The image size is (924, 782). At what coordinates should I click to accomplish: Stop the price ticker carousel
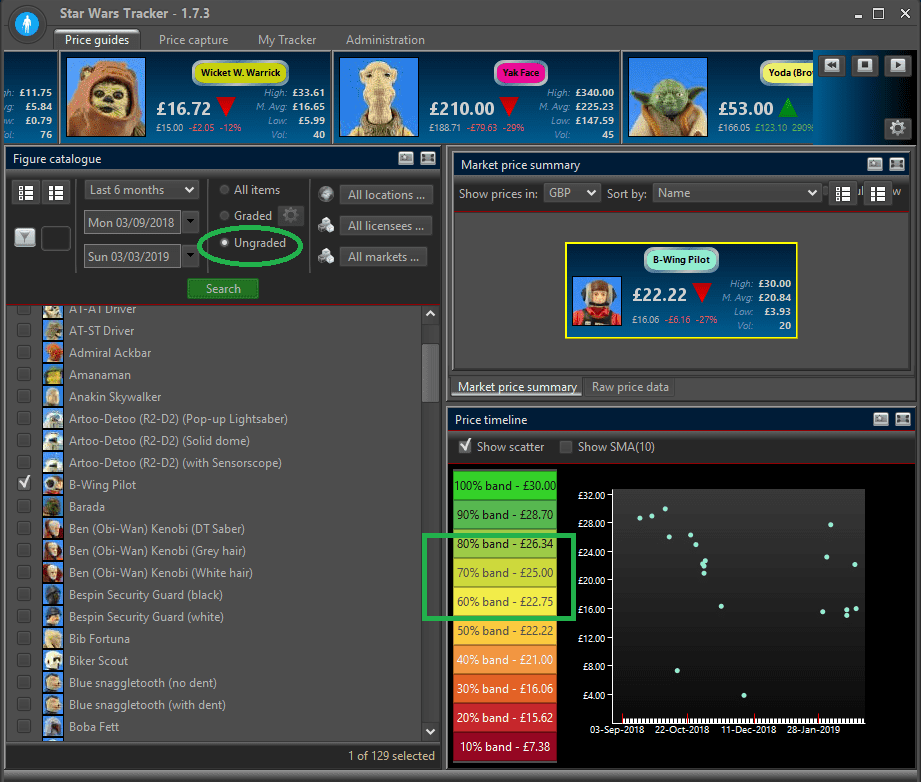pos(864,65)
